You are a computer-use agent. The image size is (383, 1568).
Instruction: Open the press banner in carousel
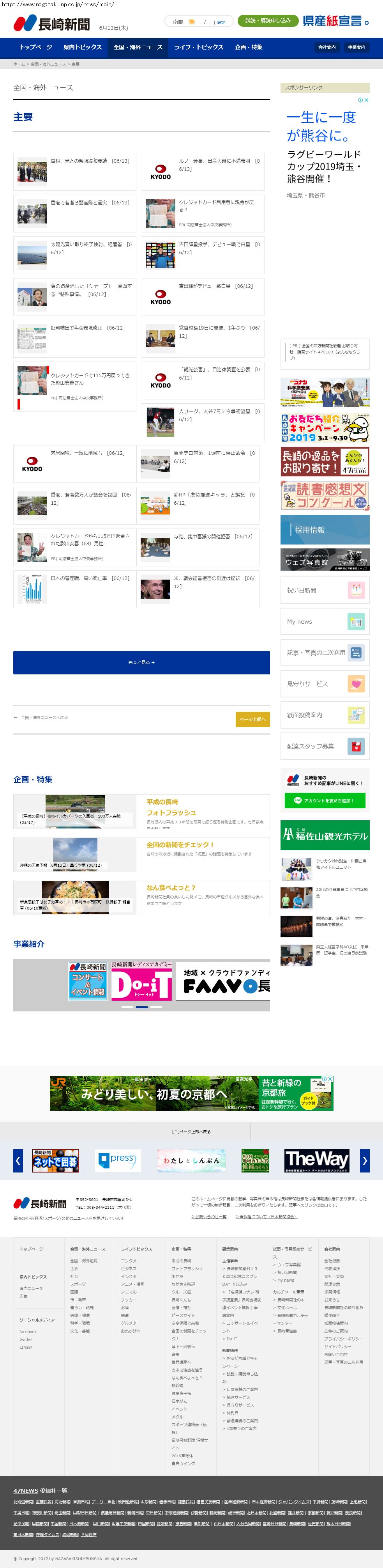(x=118, y=1160)
